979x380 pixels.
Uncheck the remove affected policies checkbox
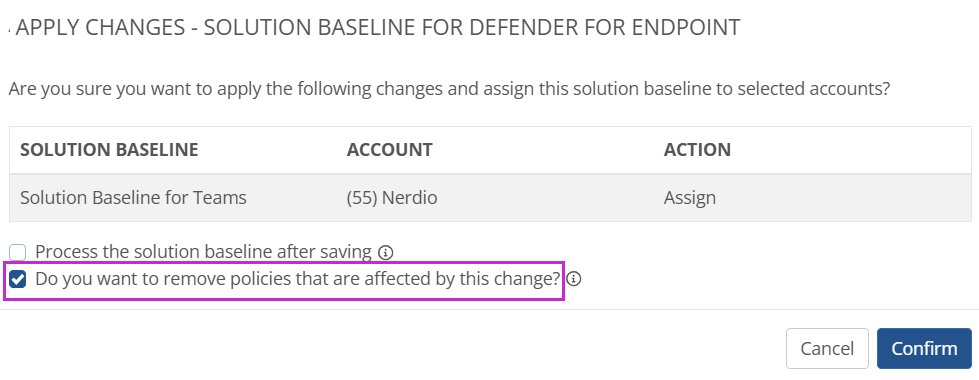[x=17, y=280]
